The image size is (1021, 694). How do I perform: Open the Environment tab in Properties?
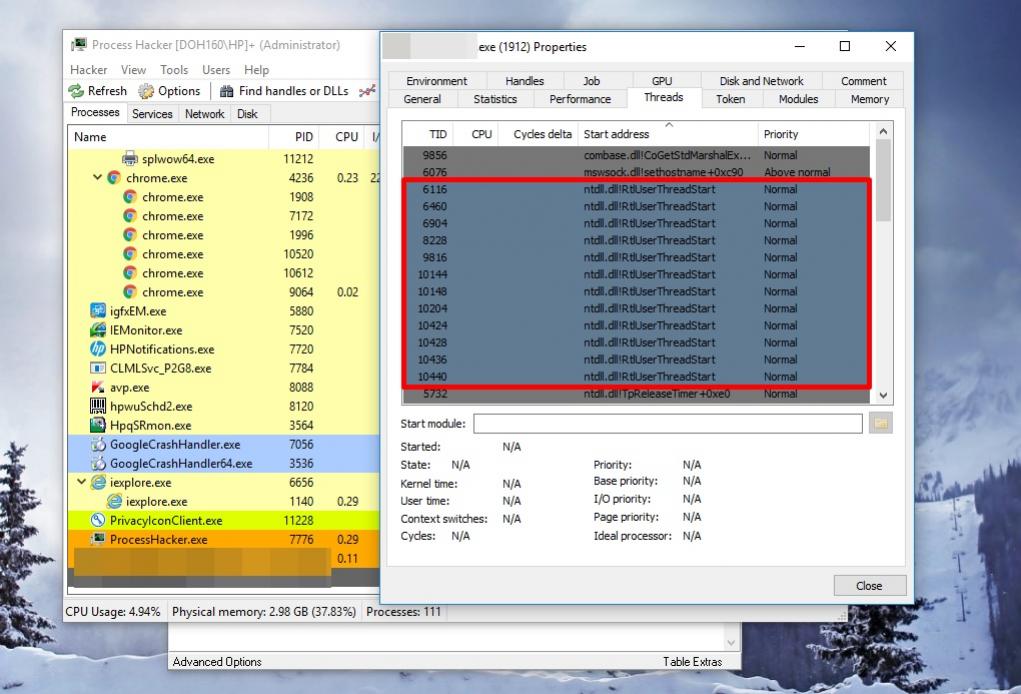(436, 81)
